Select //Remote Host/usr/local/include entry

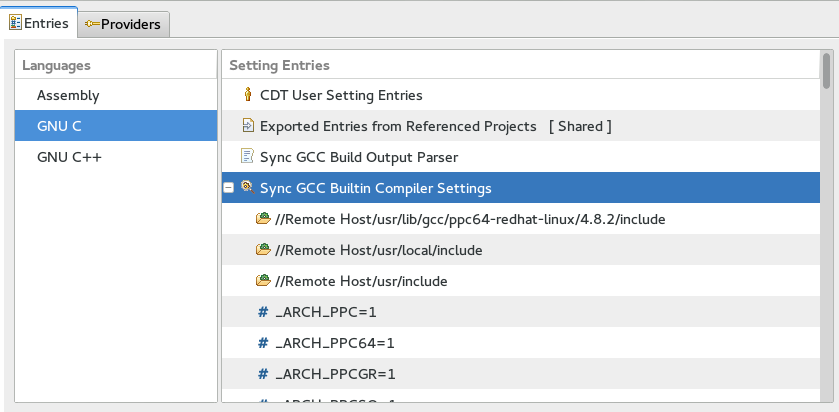(x=521, y=250)
